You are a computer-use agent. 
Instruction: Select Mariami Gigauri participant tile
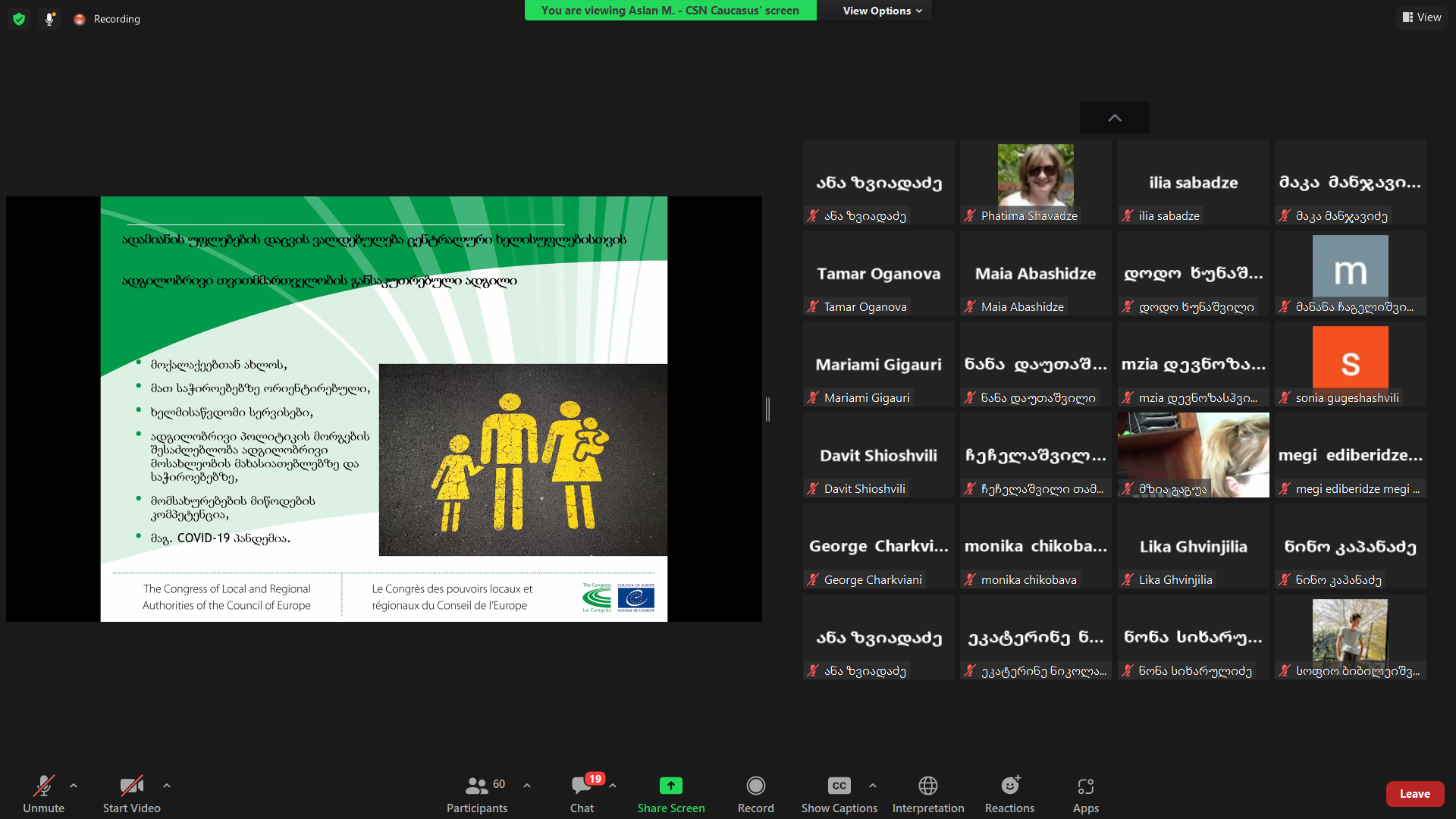coord(879,364)
